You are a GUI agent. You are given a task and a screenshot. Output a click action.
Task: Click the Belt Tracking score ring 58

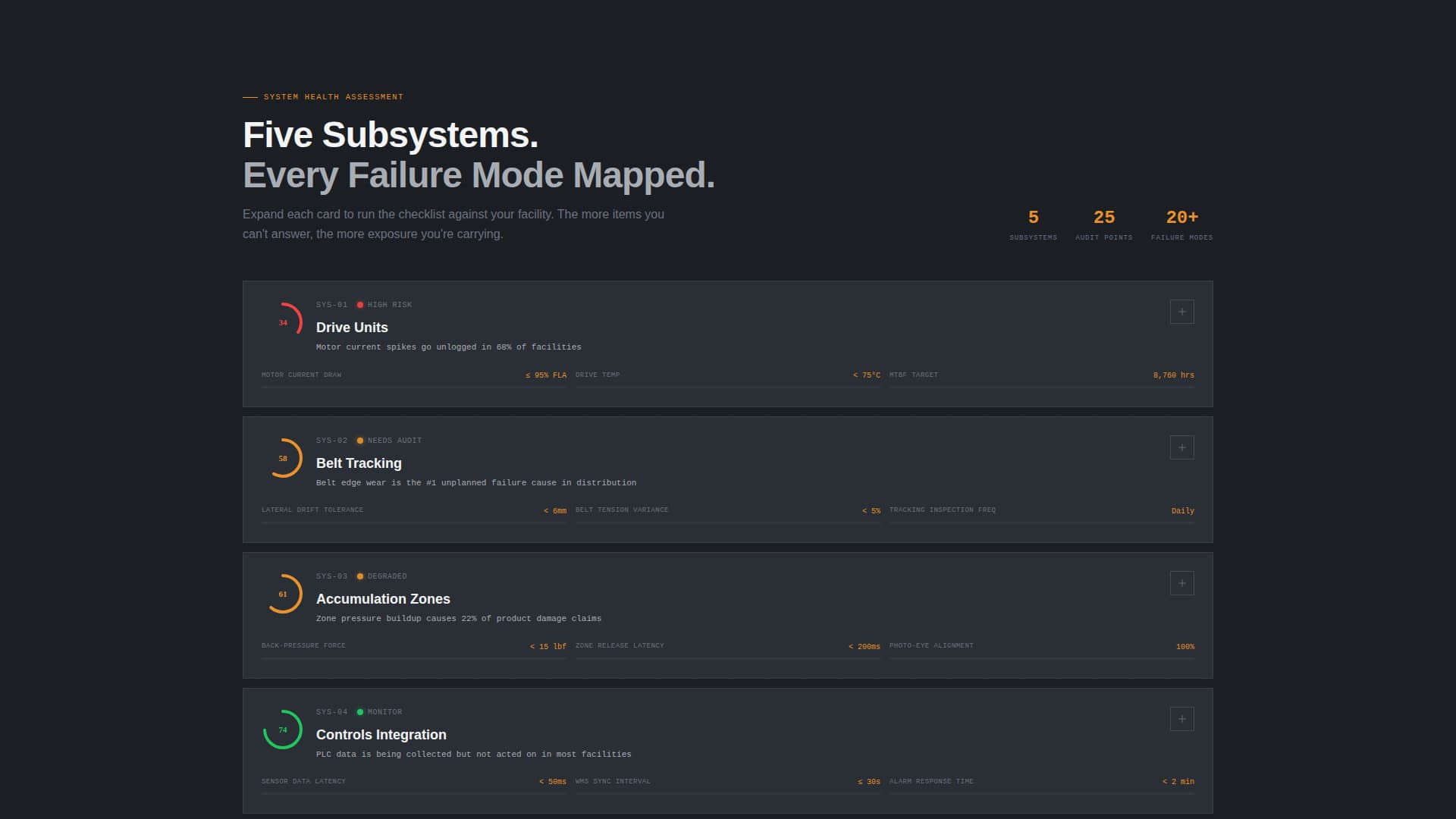click(x=283, y=458)
